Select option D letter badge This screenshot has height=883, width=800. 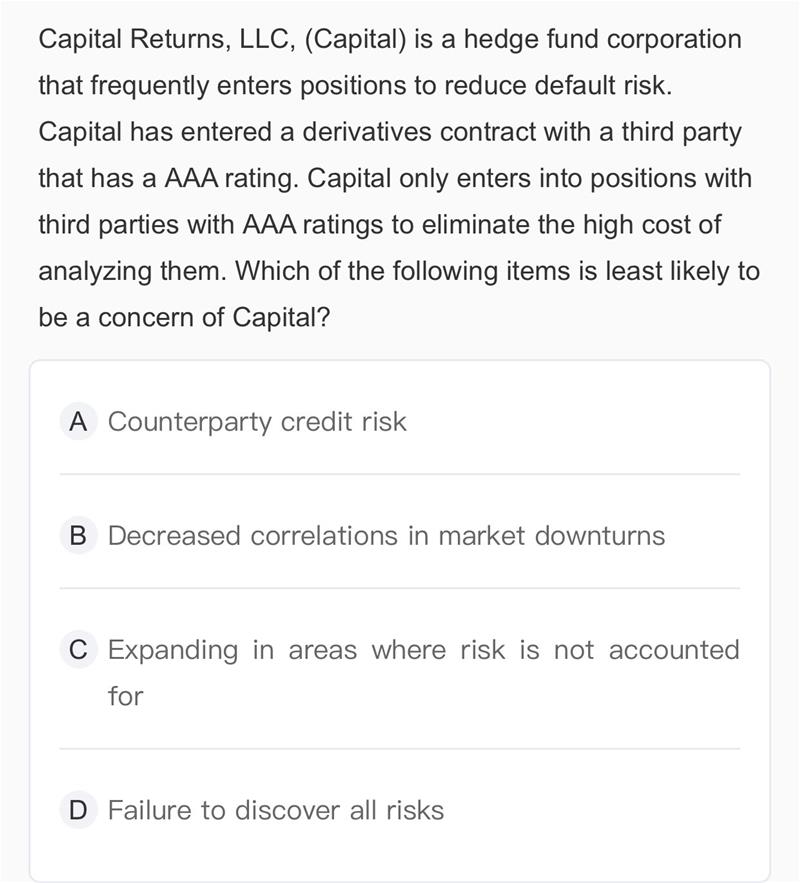(77, 810)
